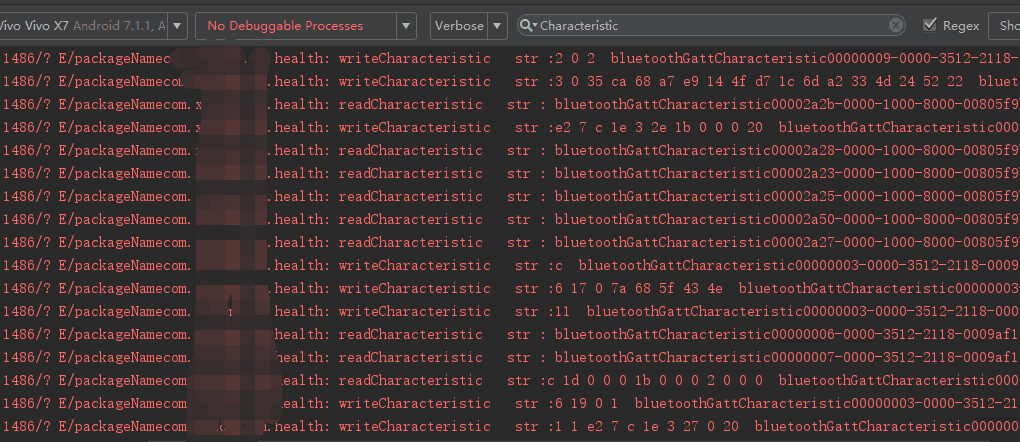Click the search field containing Characteristic
Image resolution: width=1020 pixels, height=442 pixels.
point(711,25)
